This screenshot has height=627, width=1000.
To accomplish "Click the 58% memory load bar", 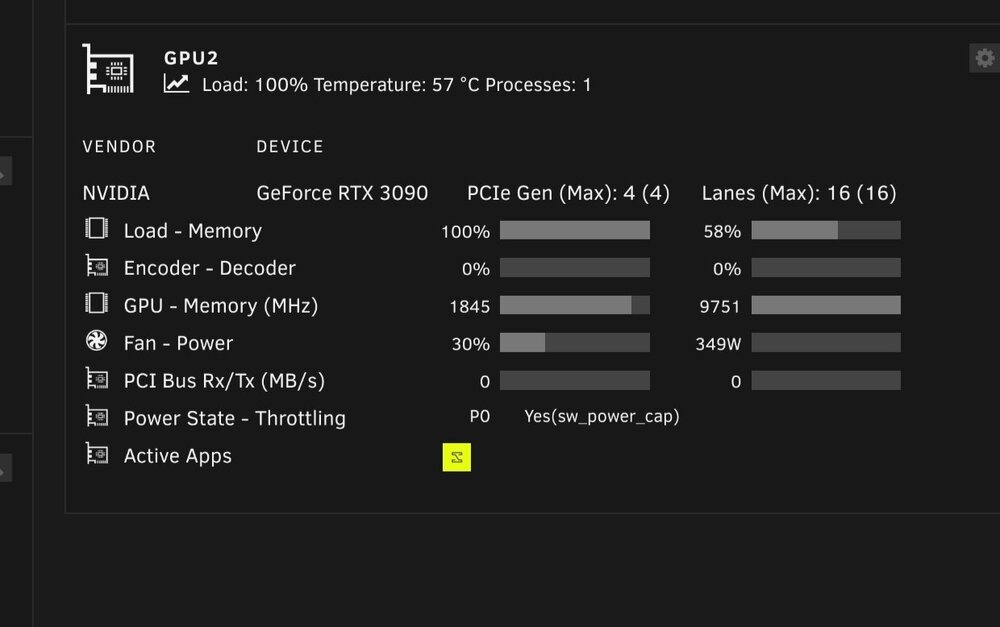I will click(x=826, y=230).
